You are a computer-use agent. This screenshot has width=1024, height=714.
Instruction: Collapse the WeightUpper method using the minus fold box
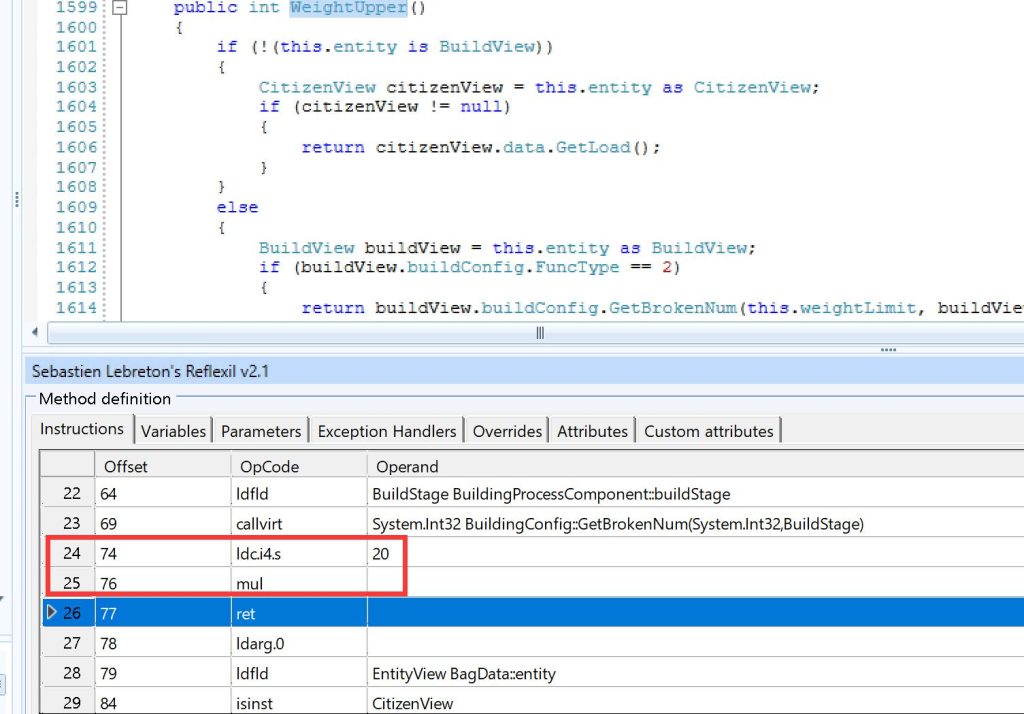[x=120, y=8]
